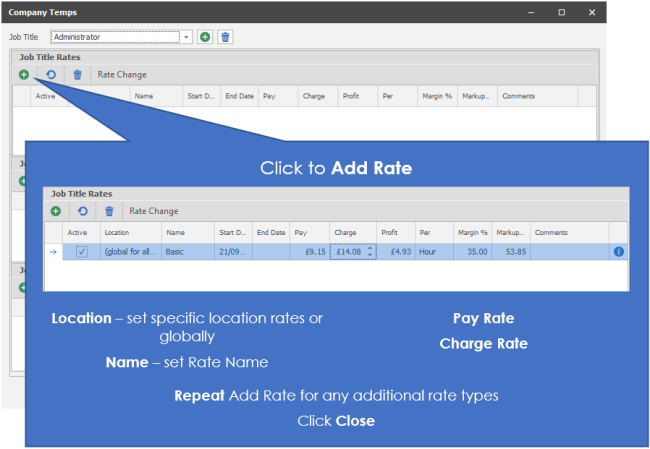Click the green Add Job Title icon
The image size is (650, 449).
(x=204, y=37)
